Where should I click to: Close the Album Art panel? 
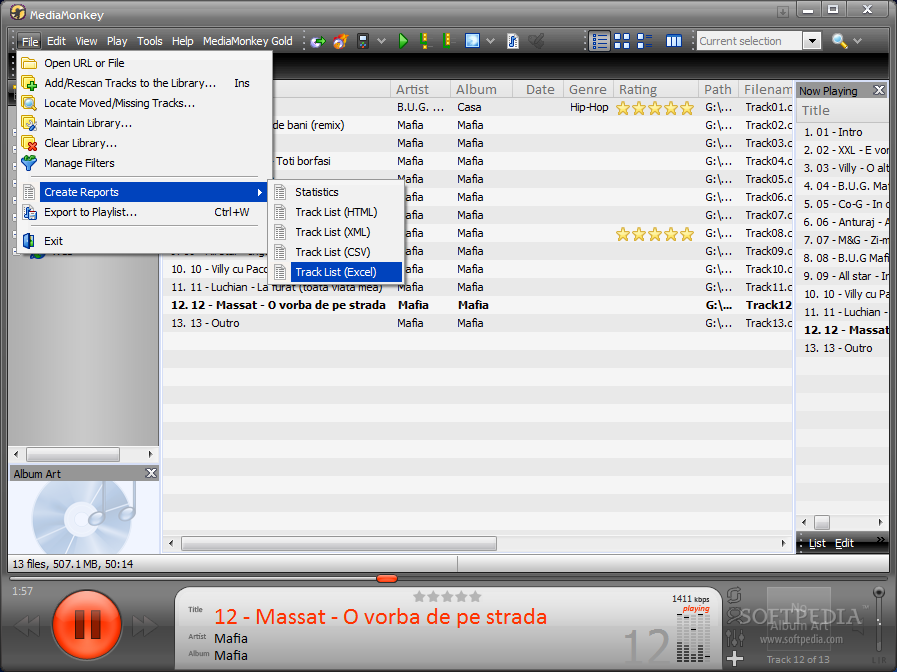151,473
